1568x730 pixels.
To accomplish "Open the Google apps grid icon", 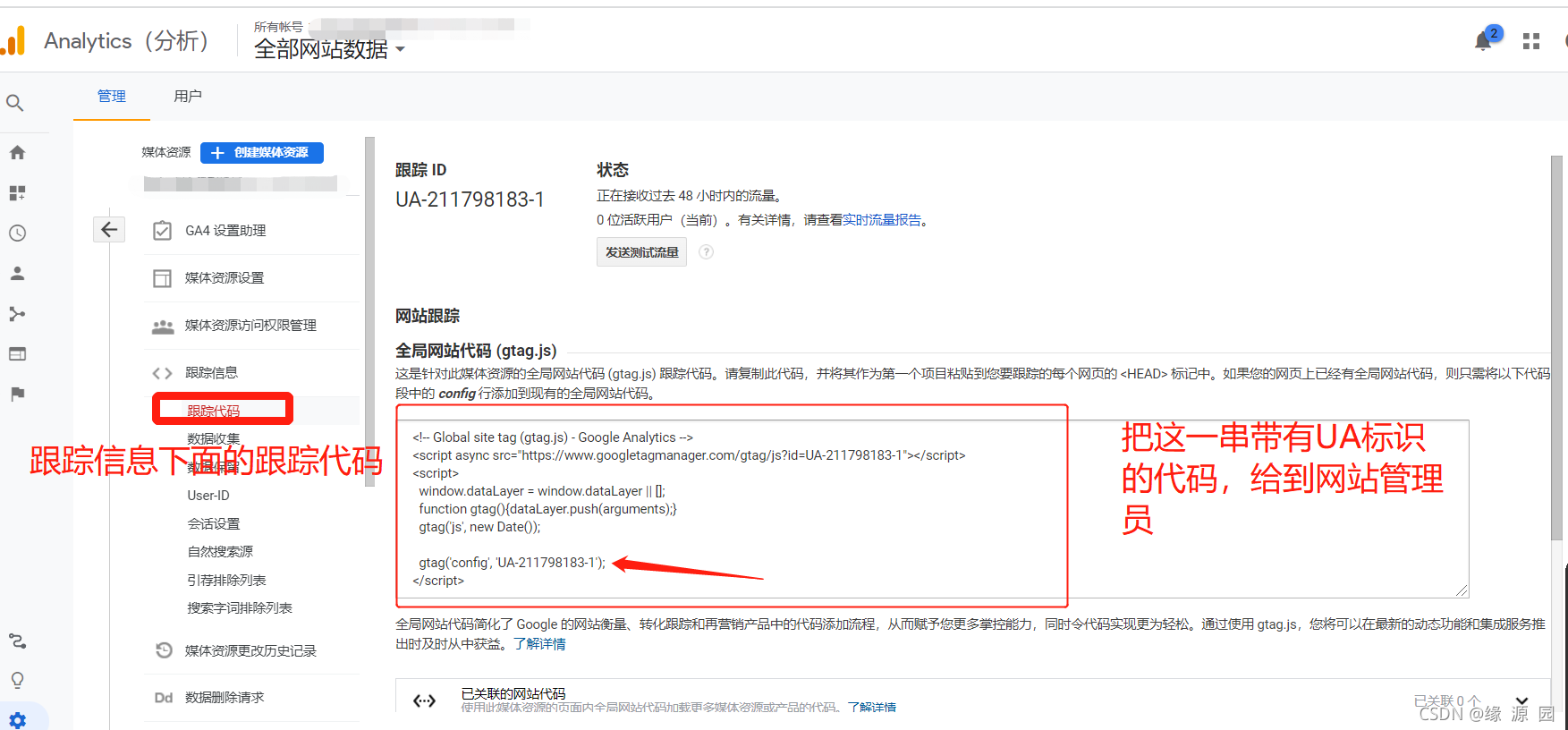I will click(1531, 41).
